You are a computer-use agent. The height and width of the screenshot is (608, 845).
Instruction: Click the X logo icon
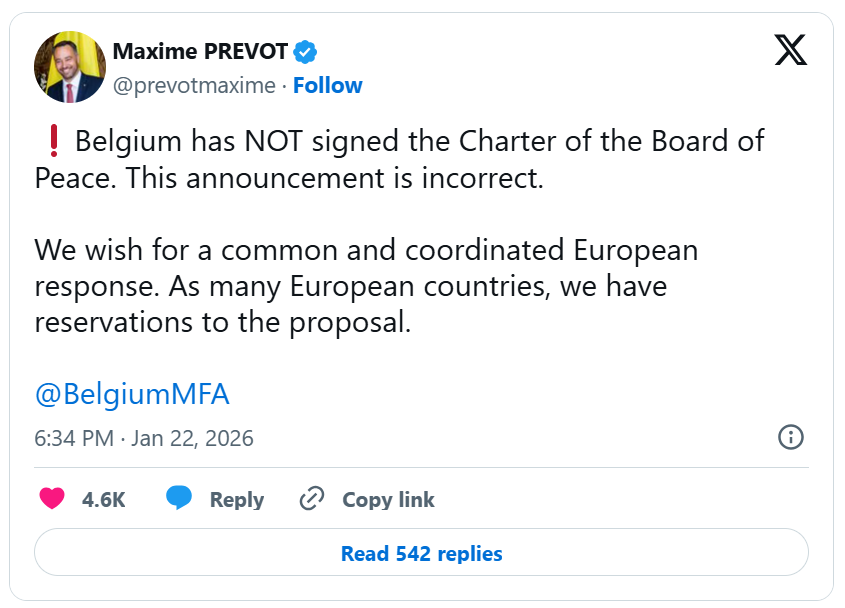pyautogui.click(x=790, y=49)
